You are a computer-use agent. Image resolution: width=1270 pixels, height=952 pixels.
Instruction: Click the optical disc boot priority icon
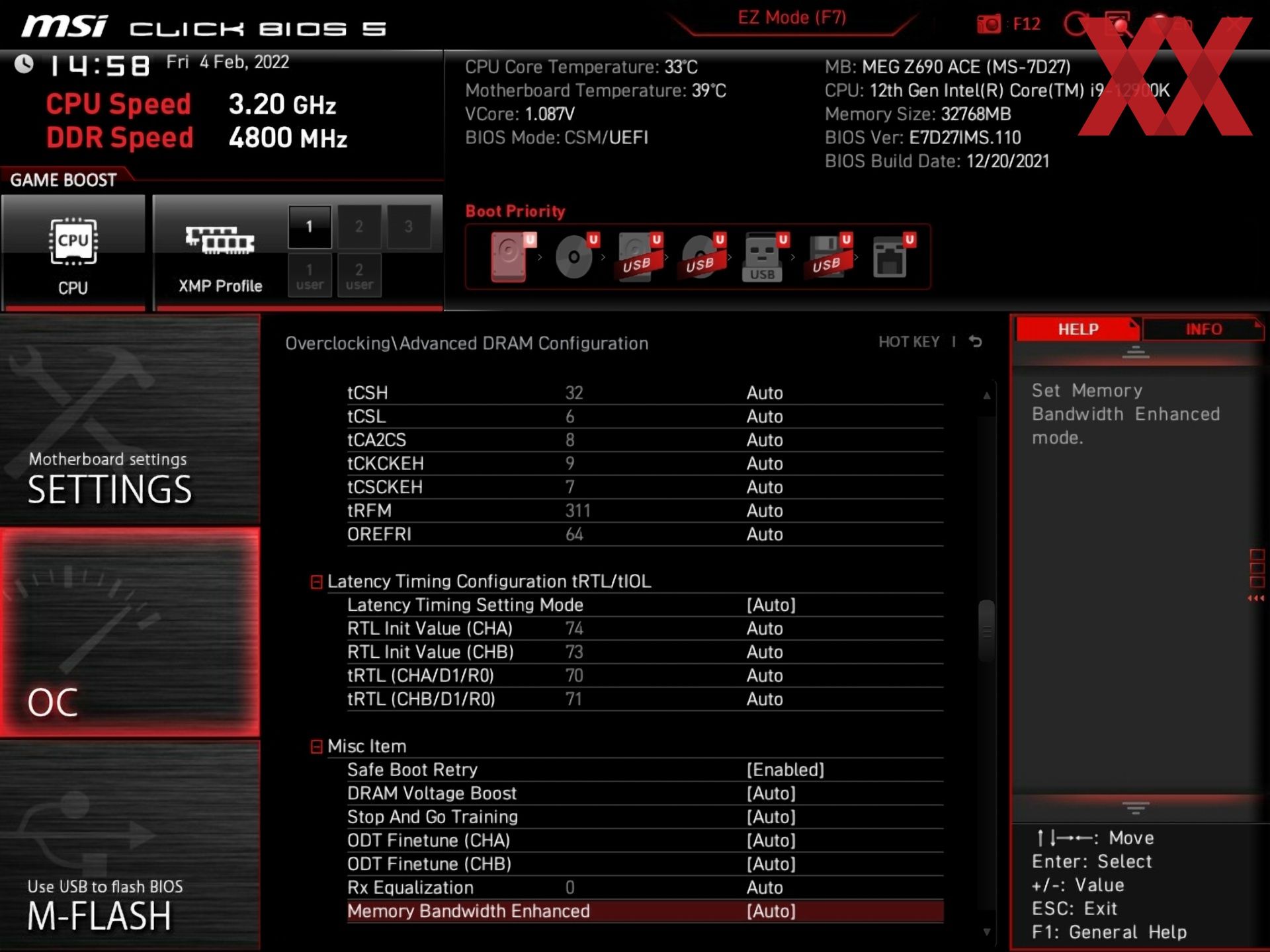pos(575,257)
